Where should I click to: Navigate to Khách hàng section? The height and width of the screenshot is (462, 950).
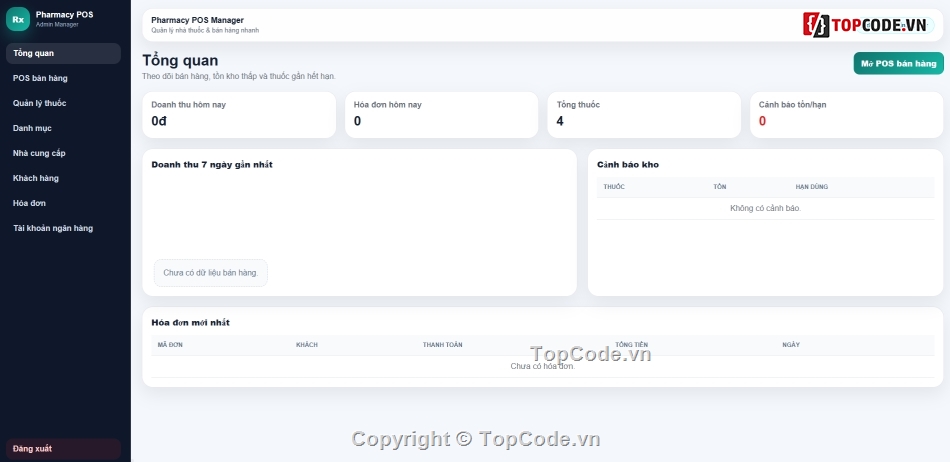tap(63, 178)
